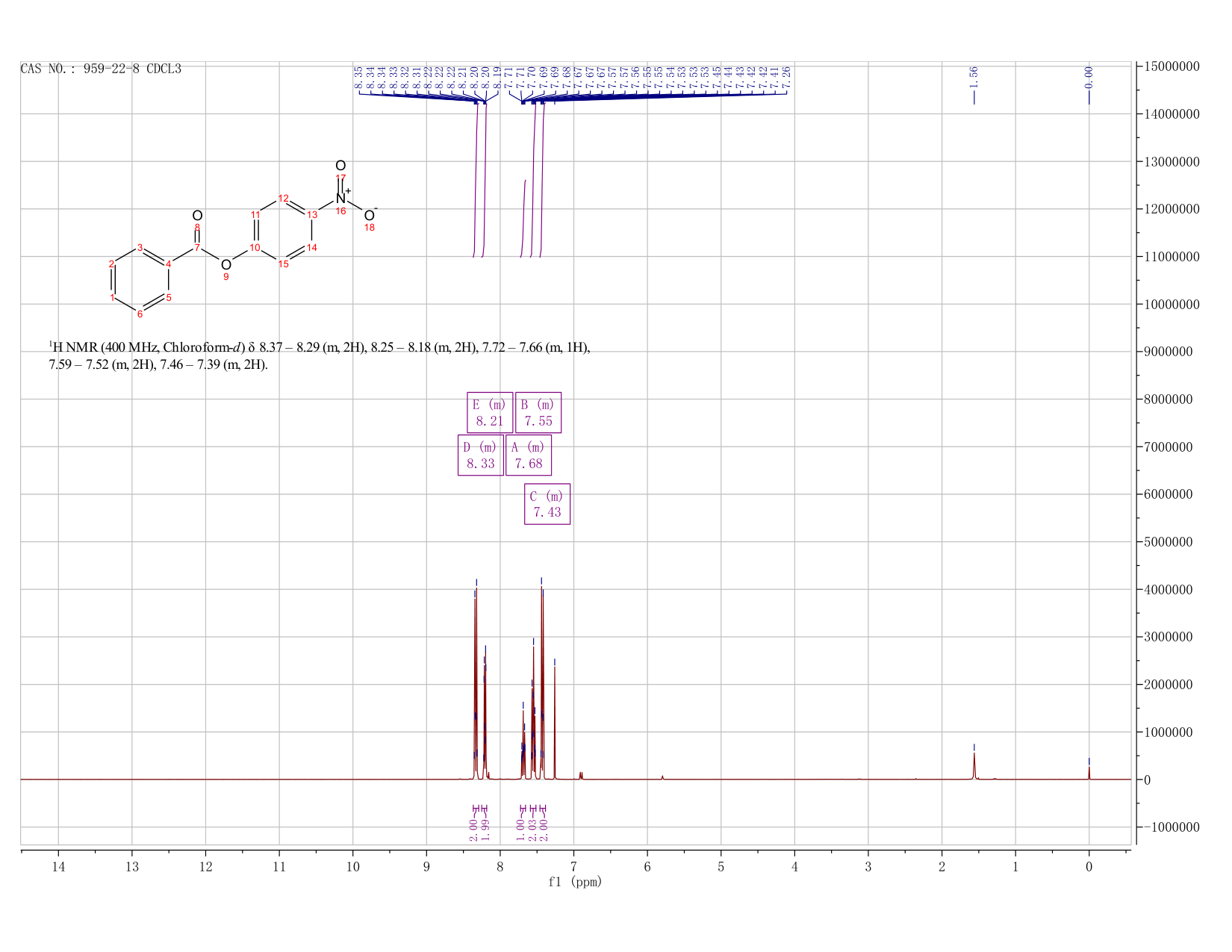Click the carbon atom label 12 in the structure

(284, 198)
